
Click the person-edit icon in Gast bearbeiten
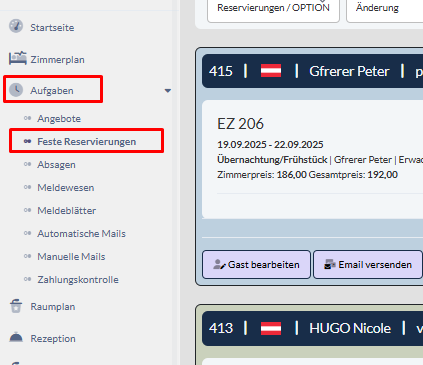pyautogui.click(x=219, y=264)
